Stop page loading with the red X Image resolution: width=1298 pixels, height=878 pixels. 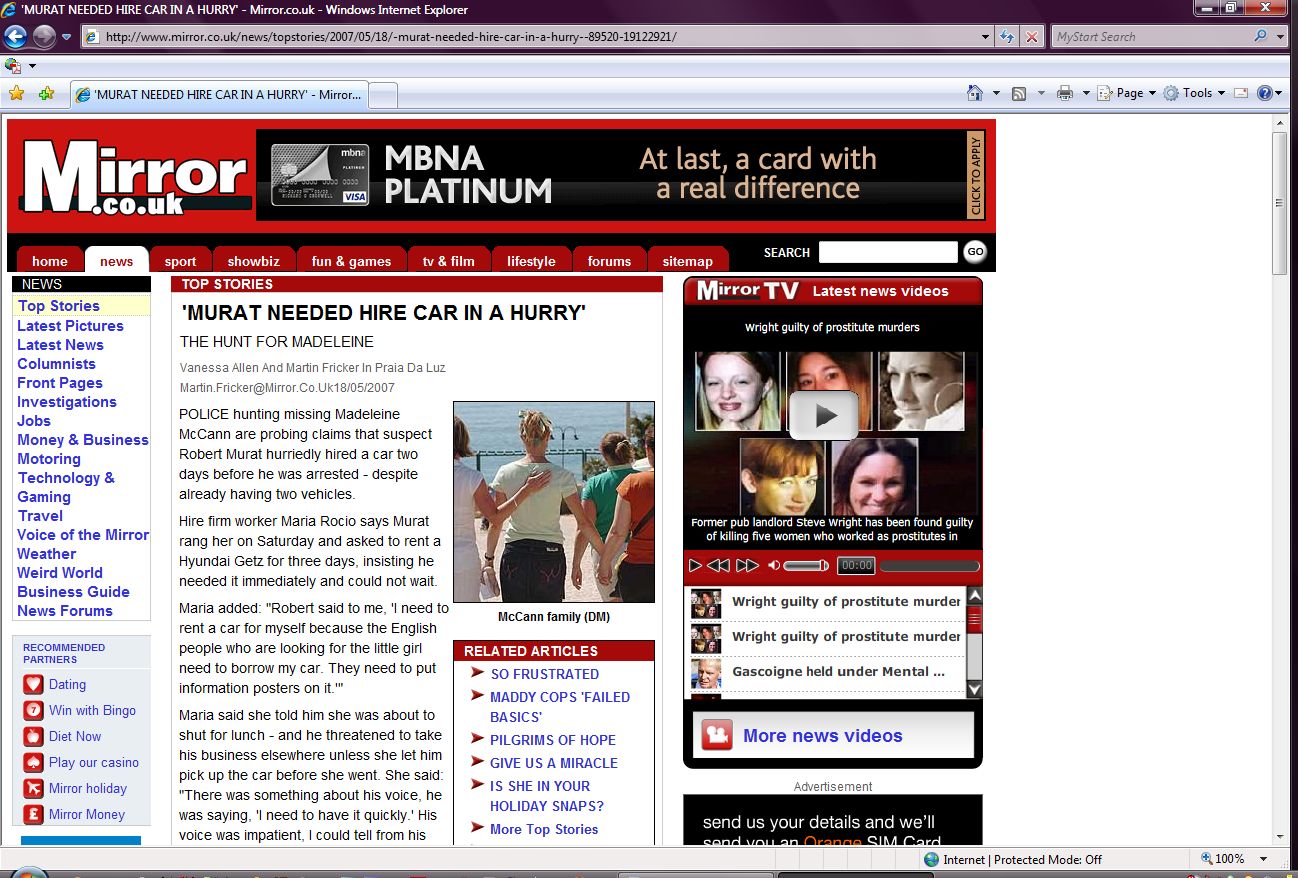point(1032,37)
